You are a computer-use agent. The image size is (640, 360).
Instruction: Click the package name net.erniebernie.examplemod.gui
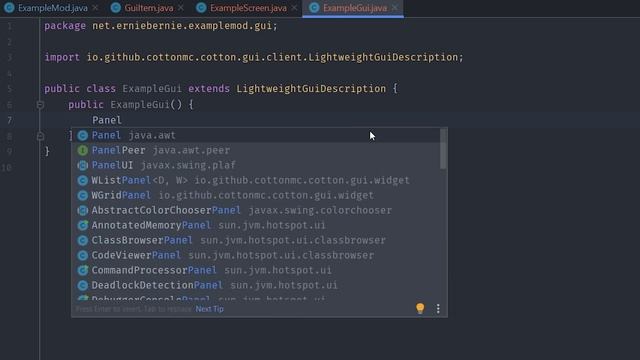(182, 26)
